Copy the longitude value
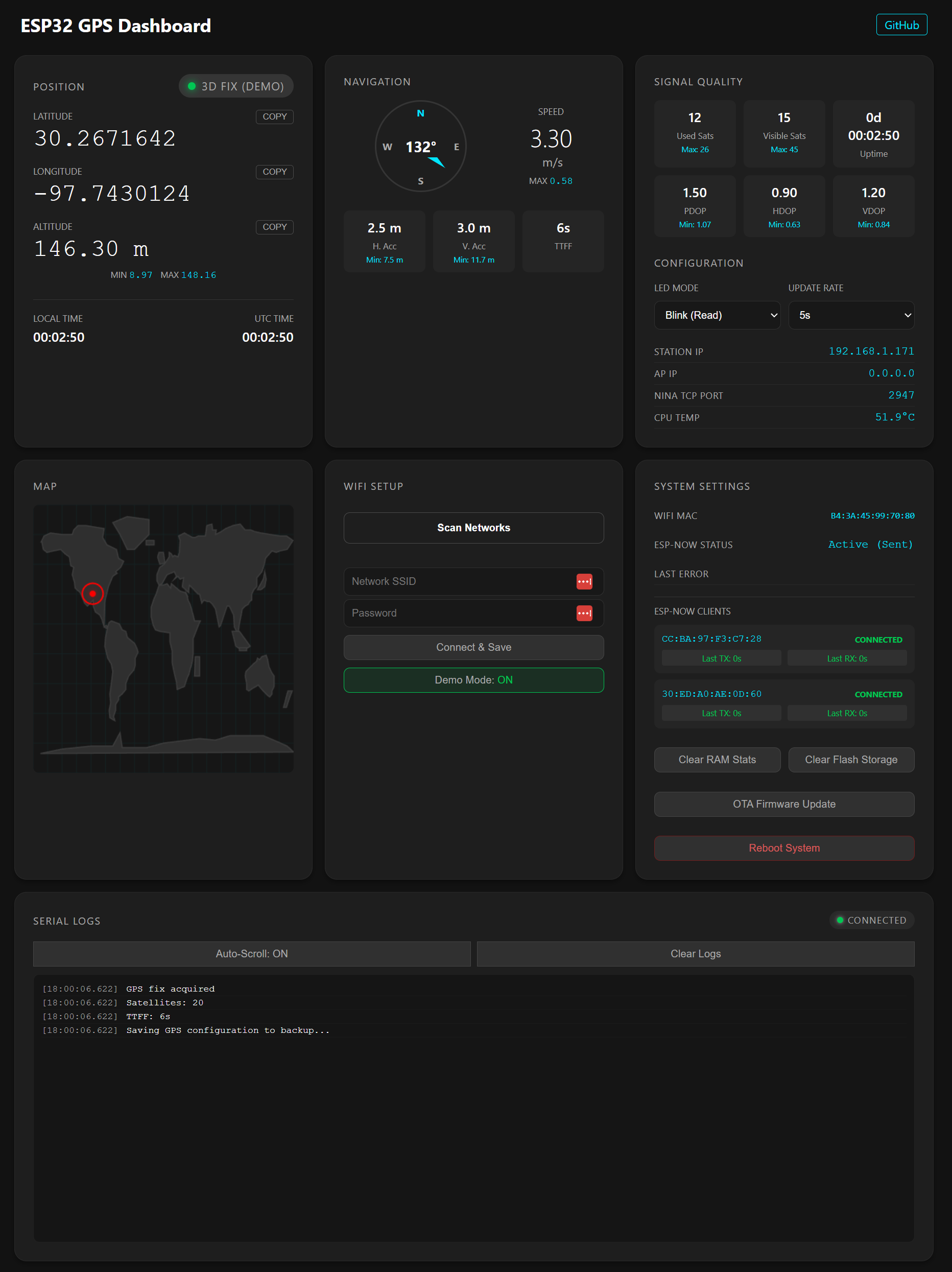Screen dimensions: 952x1272 click(x=274, y=172)
